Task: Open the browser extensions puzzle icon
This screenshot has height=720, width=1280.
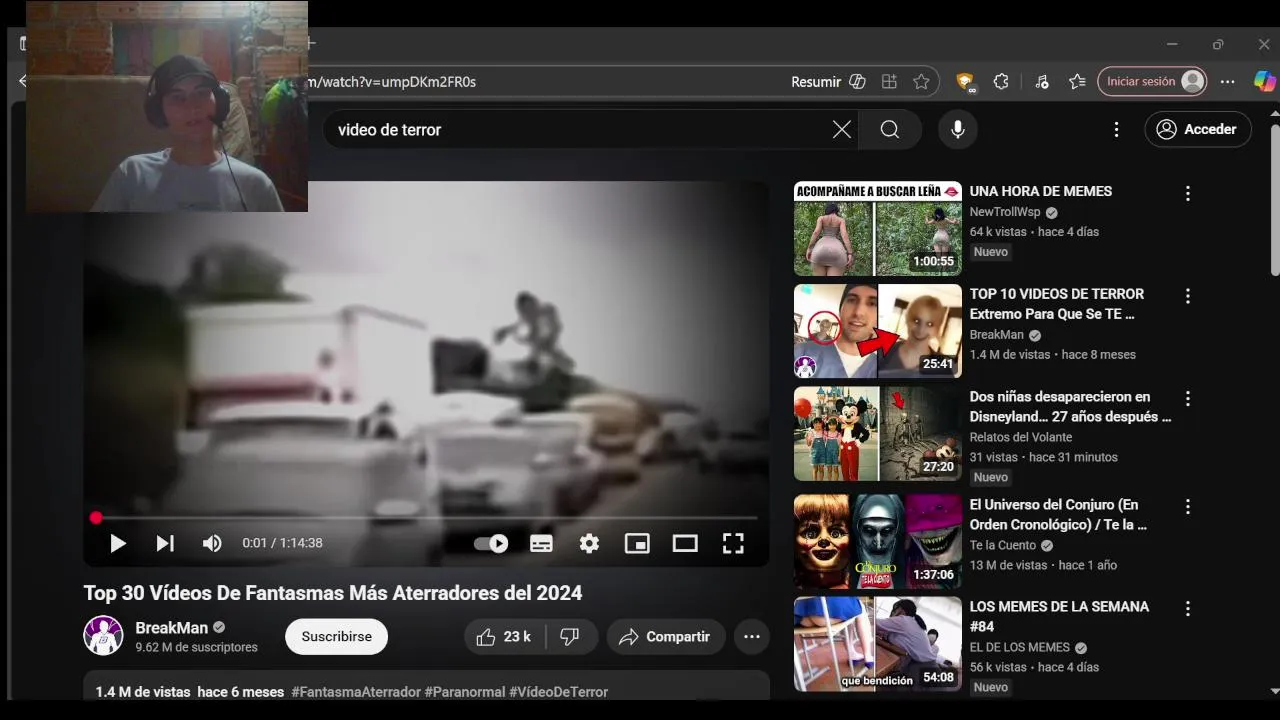Action: click(1001, 82)
